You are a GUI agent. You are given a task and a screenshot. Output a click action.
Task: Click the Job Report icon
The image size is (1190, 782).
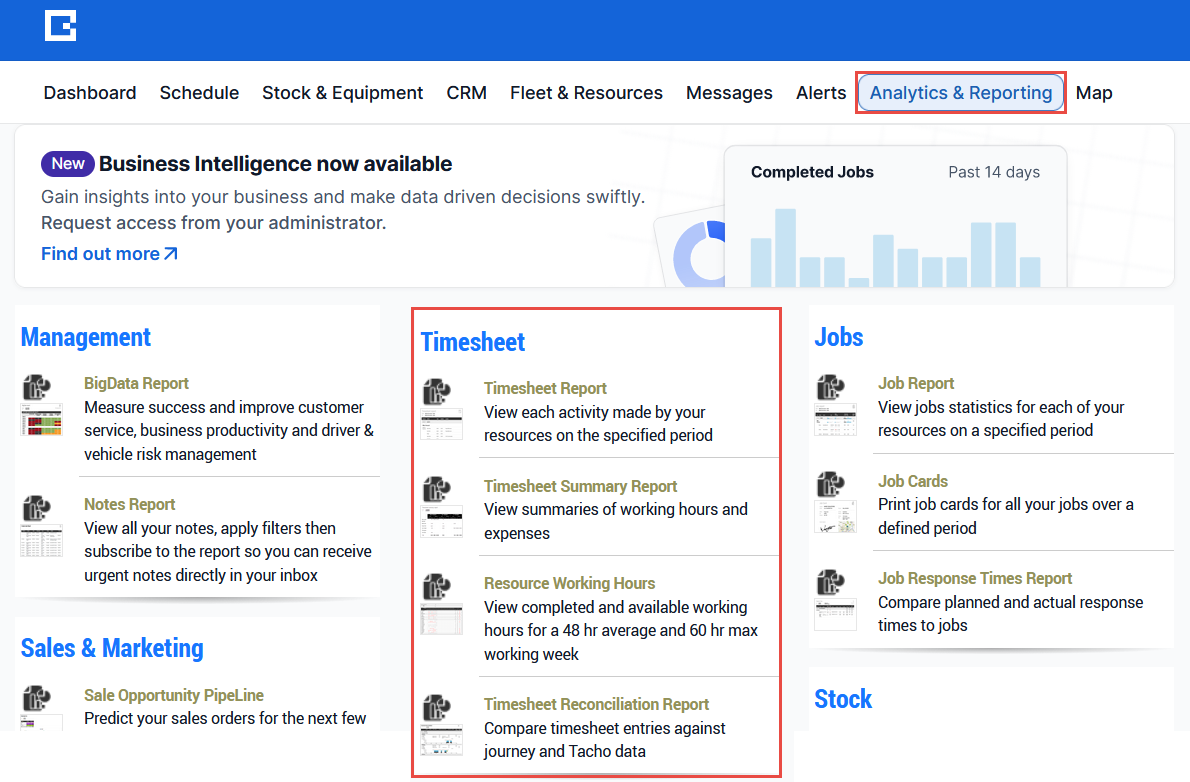pyautogui.click(x=835, y=404)
